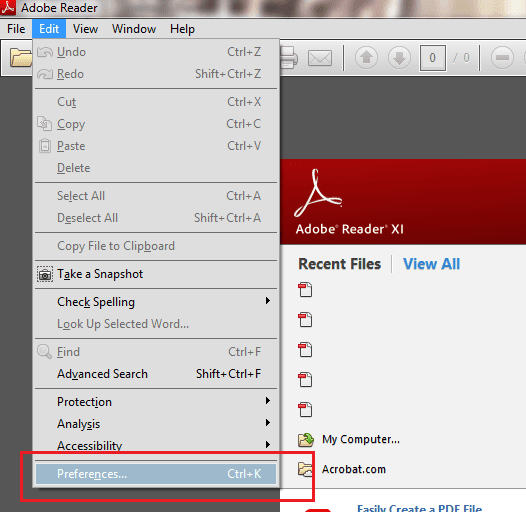Screen dimensions: 526x512
Task: Expand the Protection submenu
Action: pos(156,402)
